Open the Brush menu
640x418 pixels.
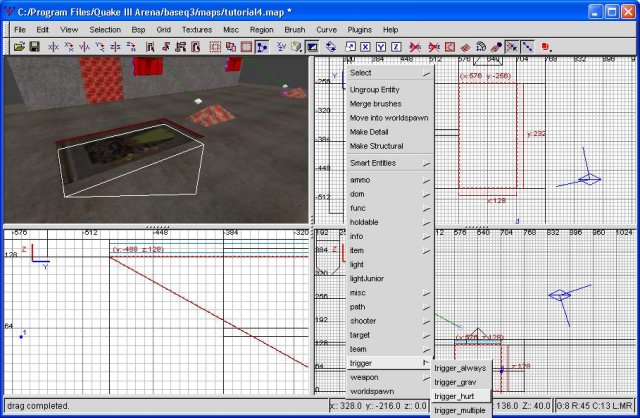(295, 30)
